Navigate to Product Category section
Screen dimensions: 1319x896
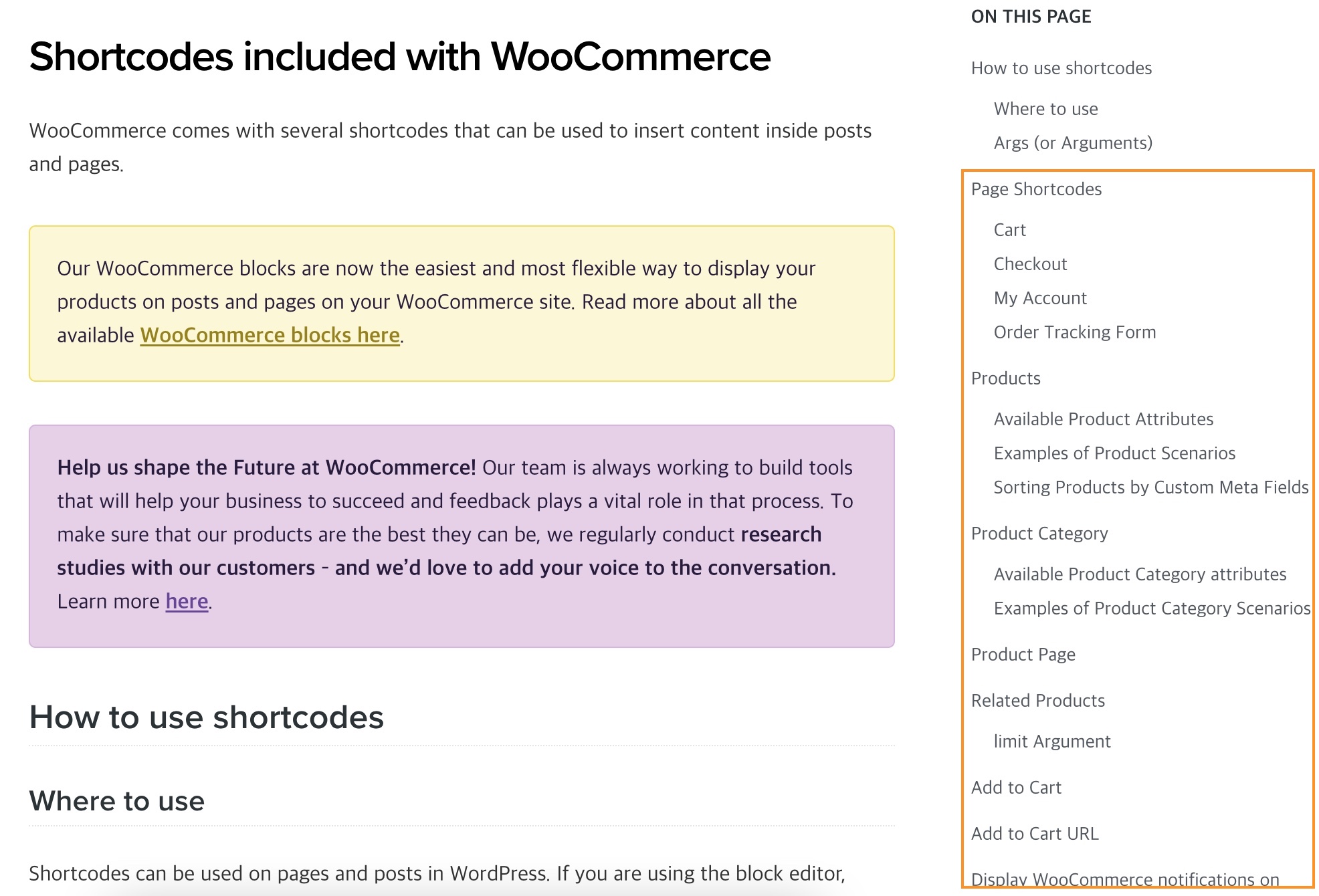[x=1039, y=534]
